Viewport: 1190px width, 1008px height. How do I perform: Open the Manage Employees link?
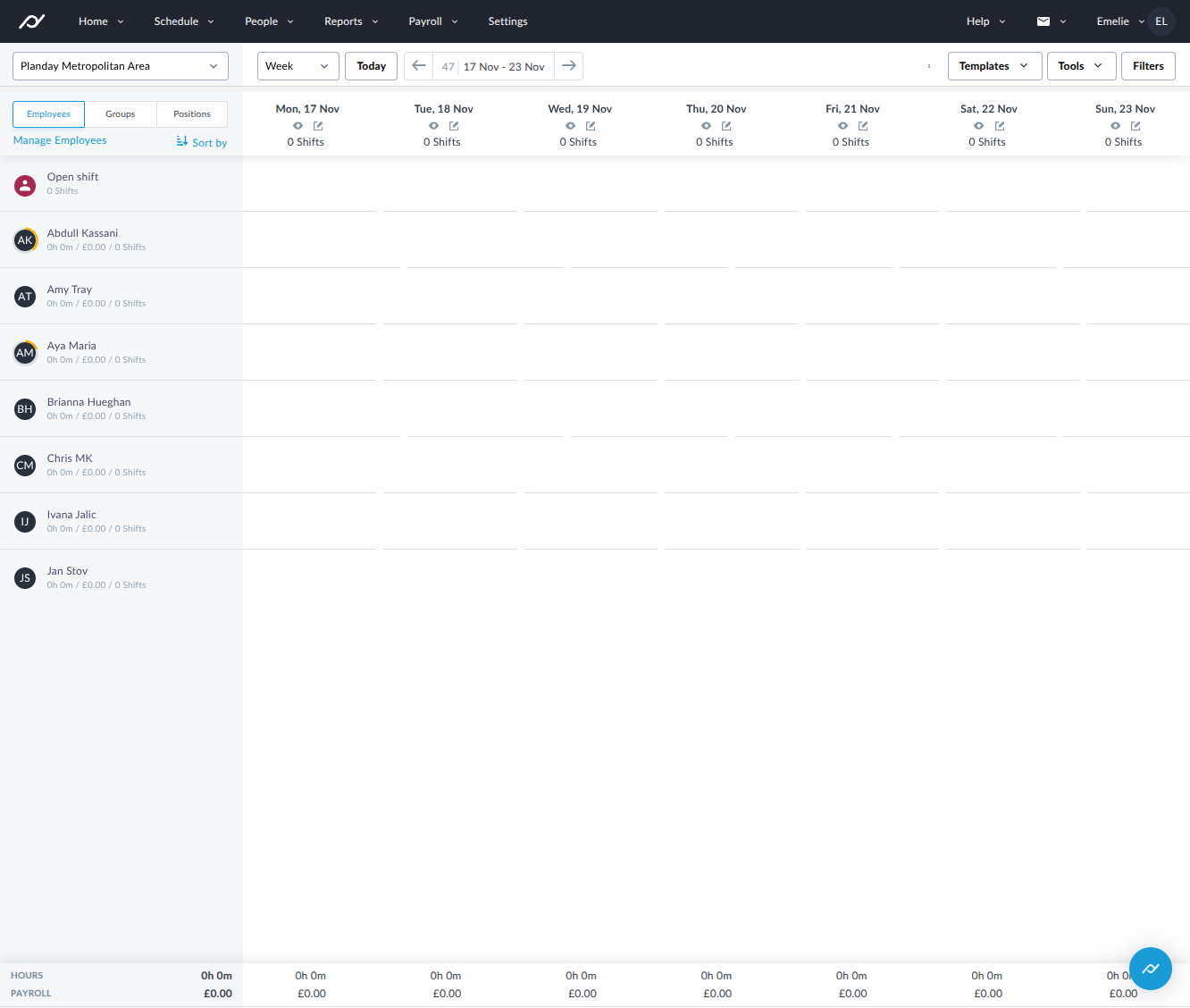(x=59, y=139)
